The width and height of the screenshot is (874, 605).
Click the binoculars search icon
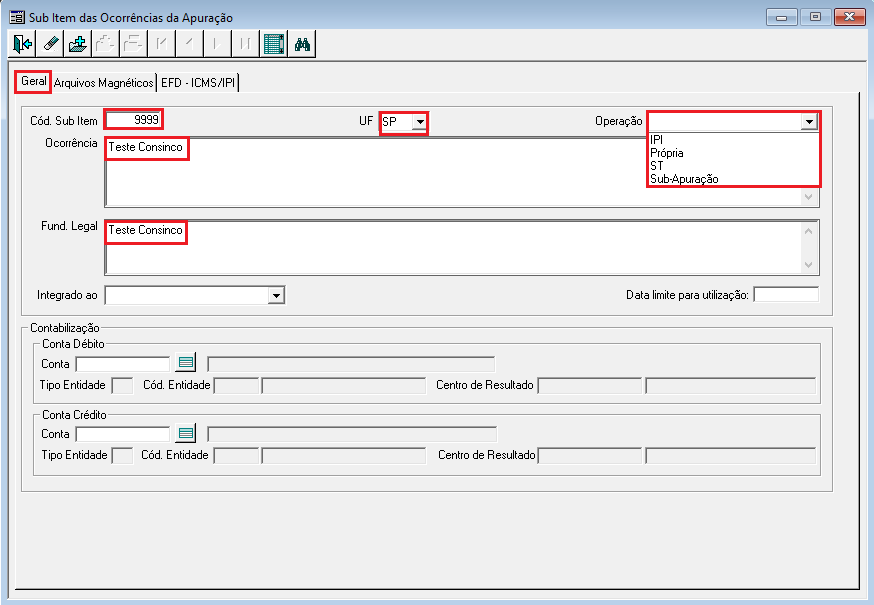(x=302, y=44)
